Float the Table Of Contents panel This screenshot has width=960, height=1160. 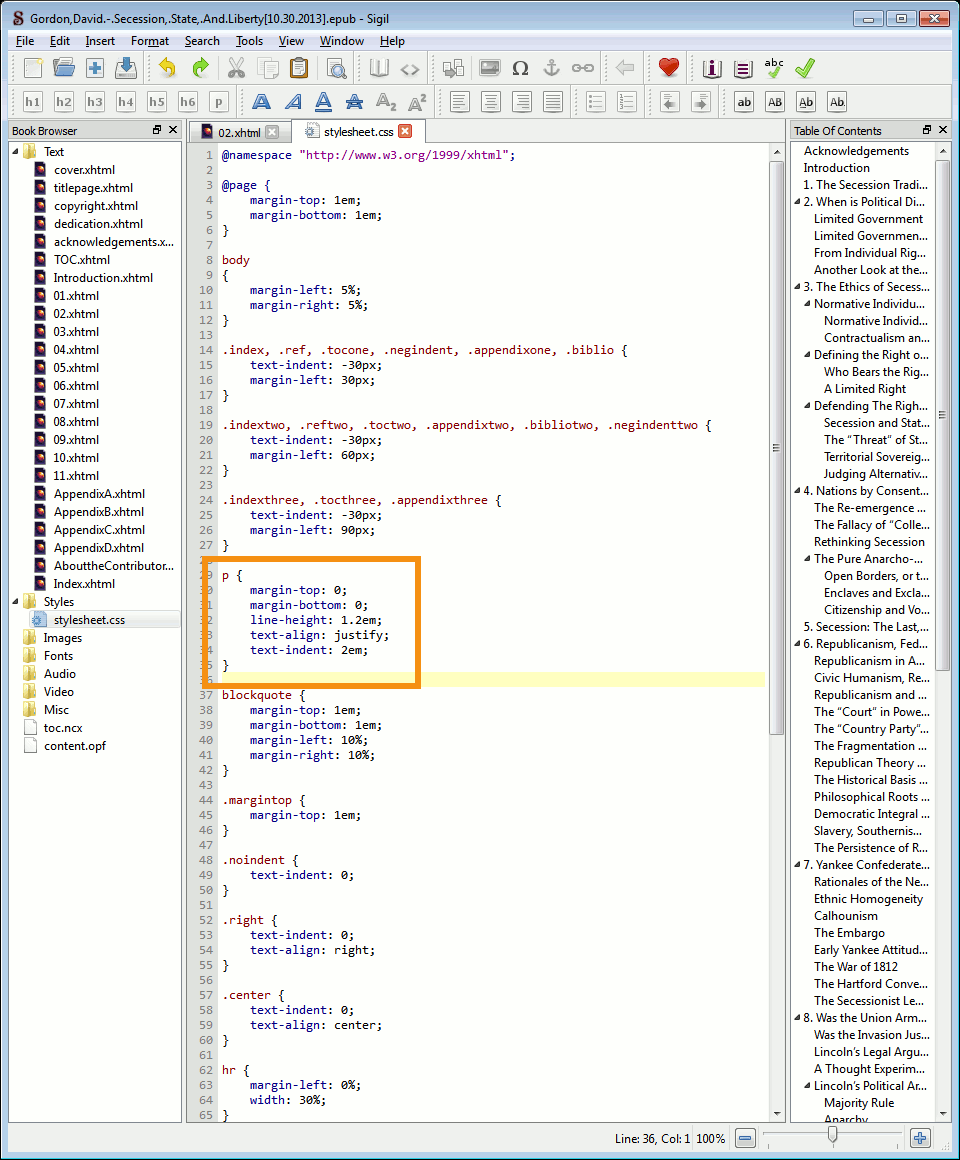pyautogui.click(x=927, y=130)
